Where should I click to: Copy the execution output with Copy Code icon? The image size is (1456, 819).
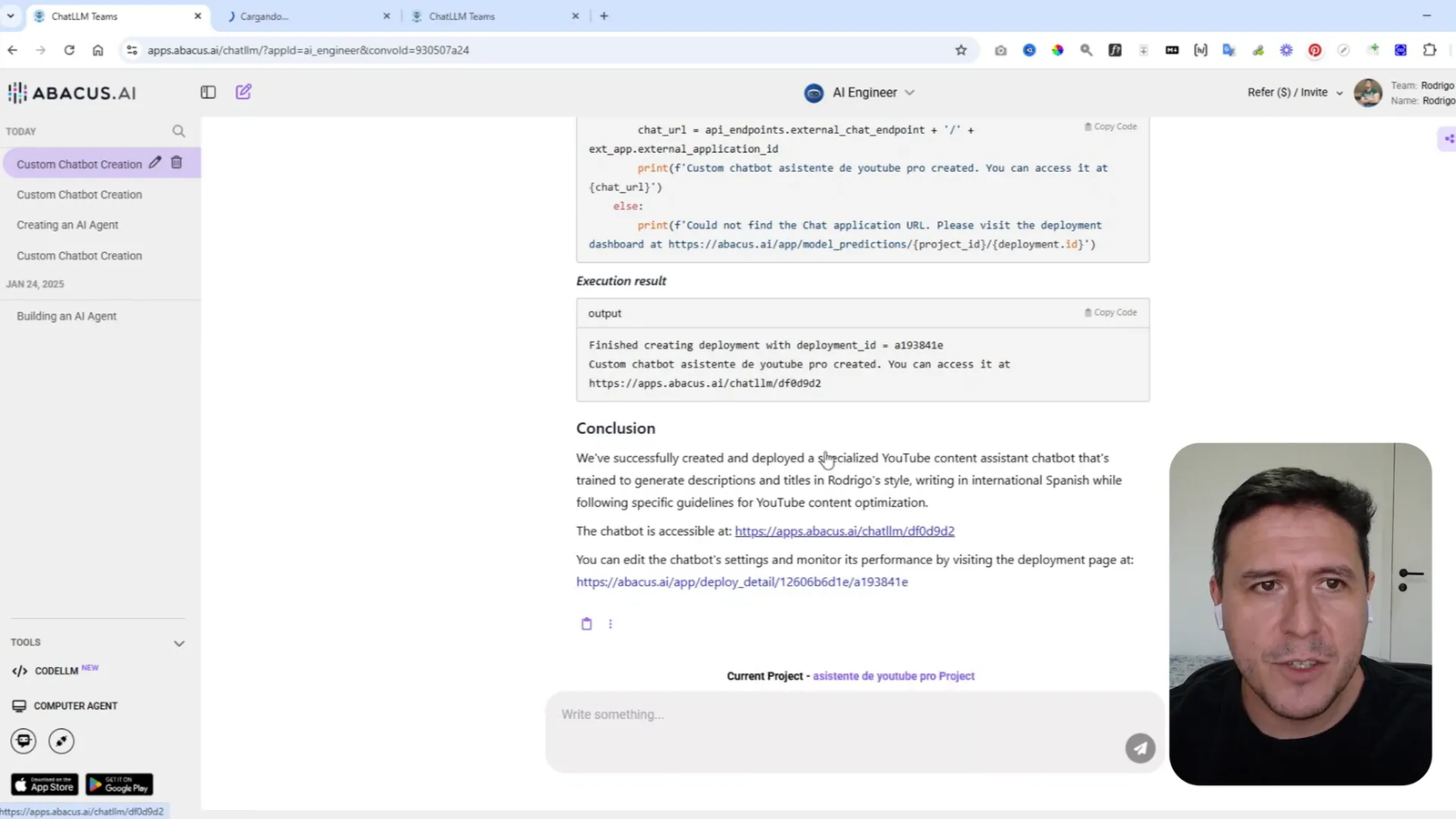(x=1109, y=312)
